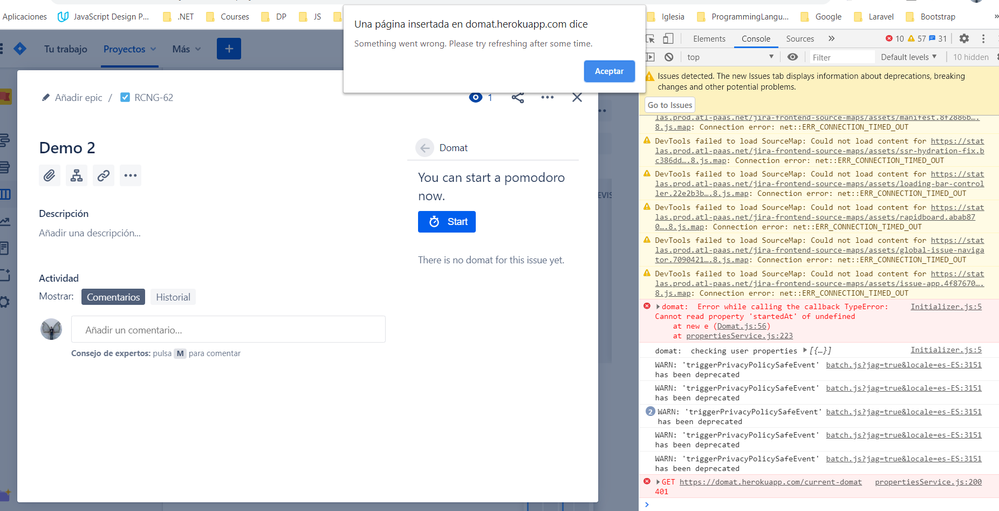Open DevTools settings gear
The height and width of the screenshot is (511, 999).
coord(964,39)
